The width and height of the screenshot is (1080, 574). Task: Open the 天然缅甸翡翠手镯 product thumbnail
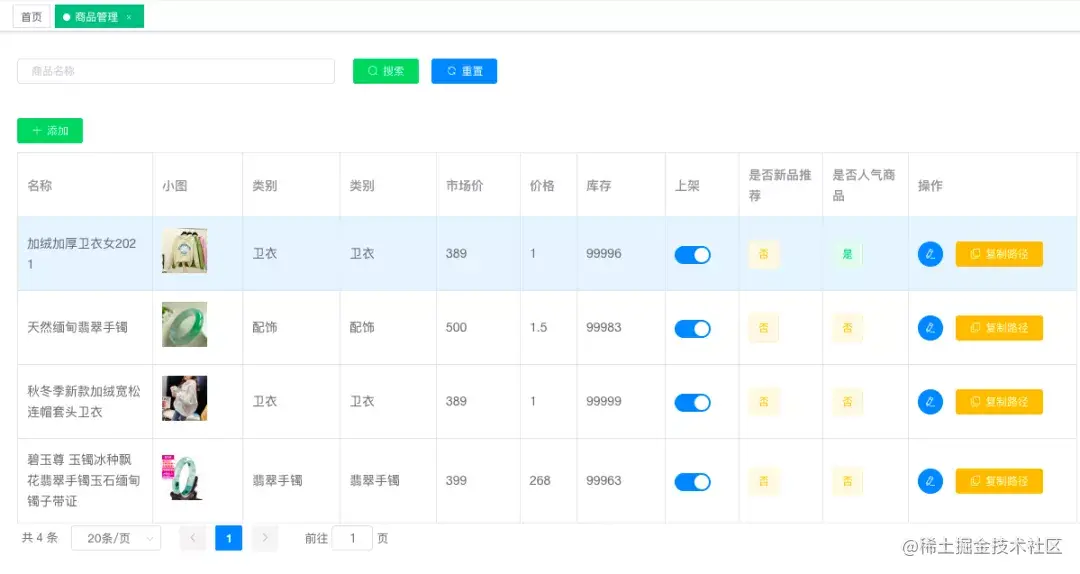185,325
